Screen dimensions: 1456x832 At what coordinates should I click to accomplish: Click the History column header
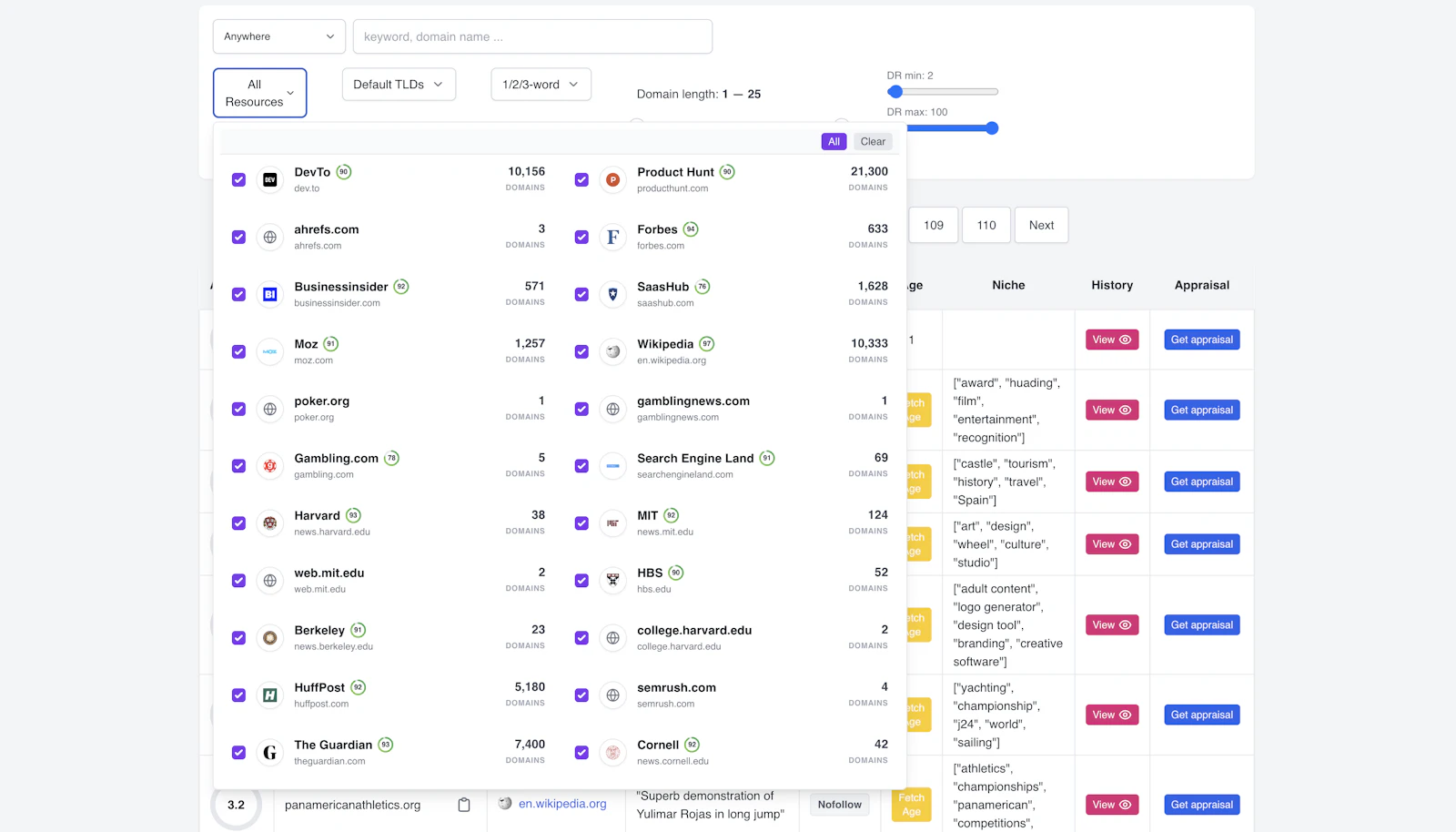pos(1112,285)
